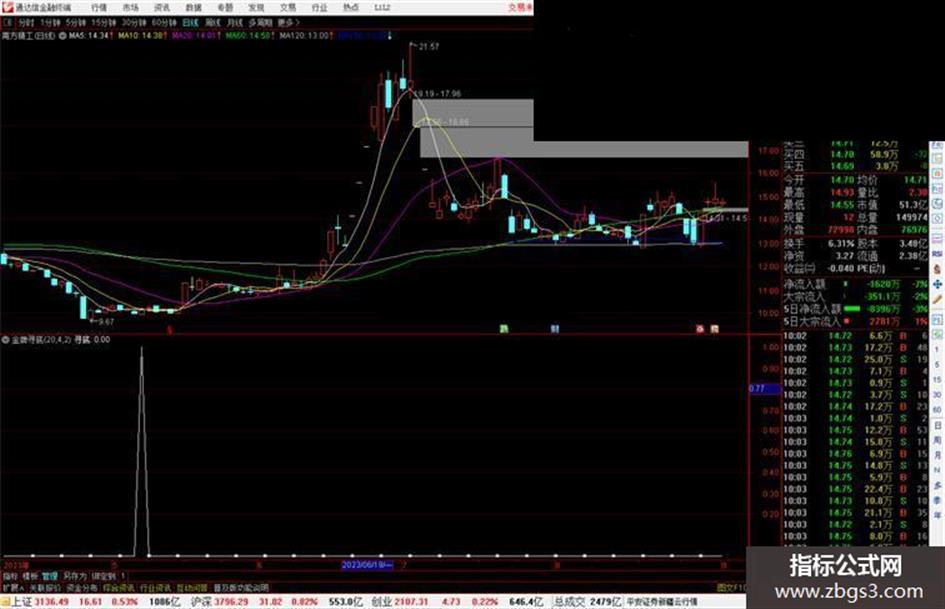Open the 热点 menu
The width and height of the screenshot is (945, 609).
coord(351,8)
